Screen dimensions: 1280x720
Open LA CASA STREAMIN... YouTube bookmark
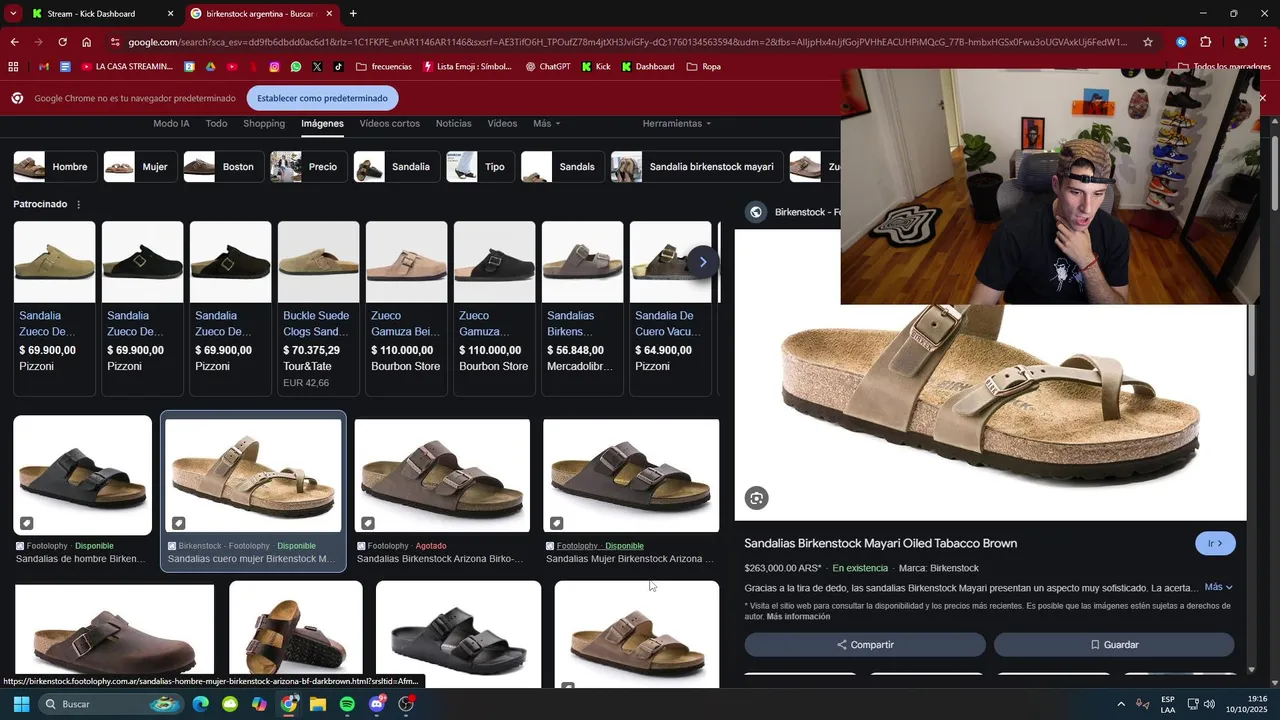(x=127, y=67)
